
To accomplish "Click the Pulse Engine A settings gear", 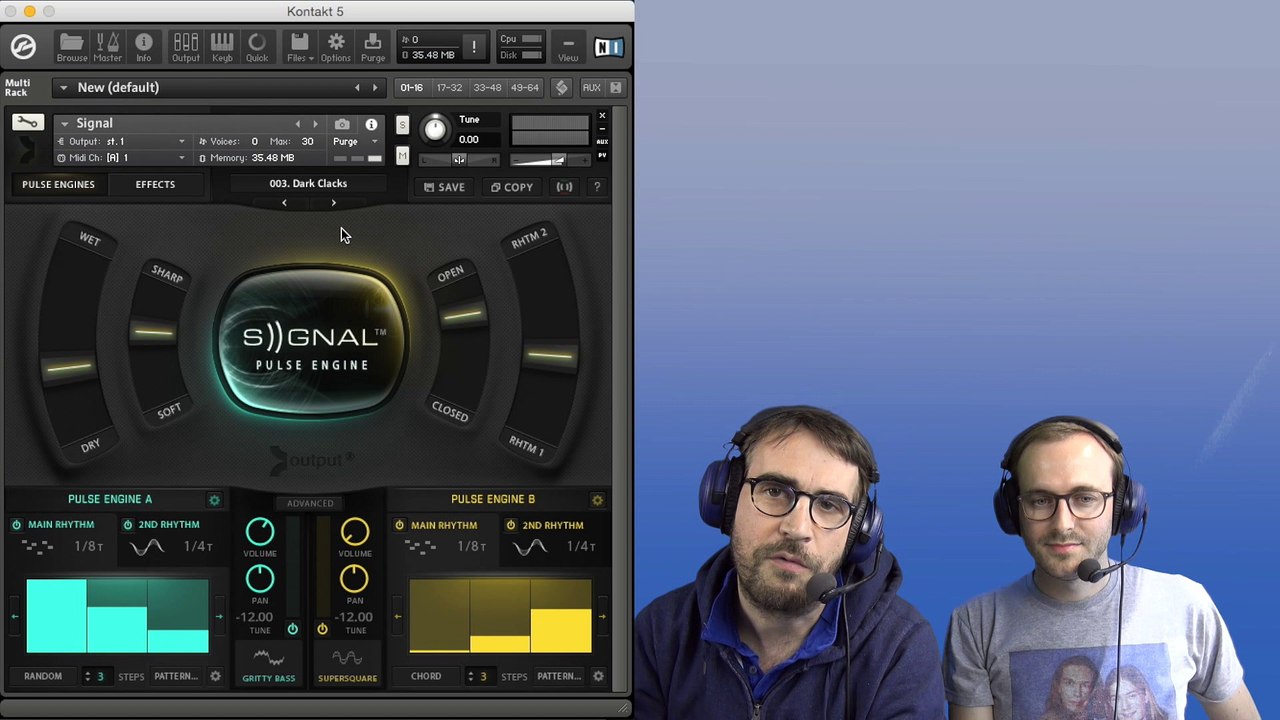I will coord(214,499).
